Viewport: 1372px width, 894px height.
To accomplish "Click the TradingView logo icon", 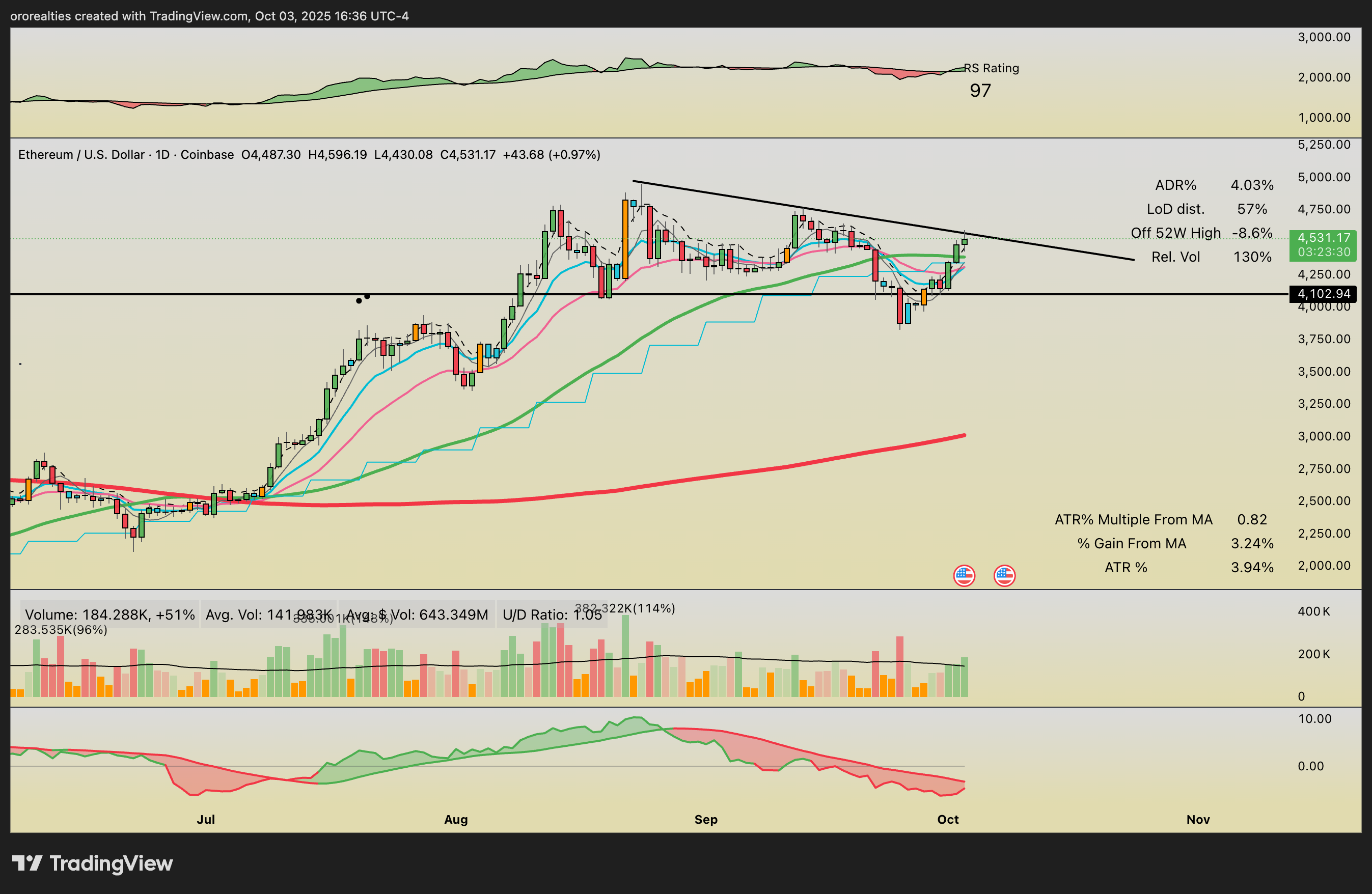I will 26,863.
